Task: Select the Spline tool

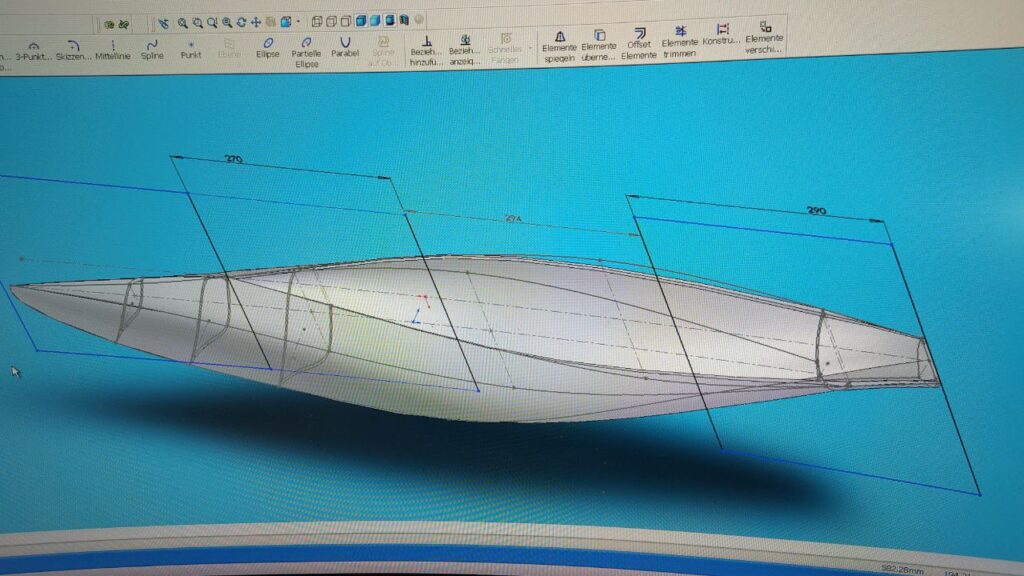Action: [152, 50]
